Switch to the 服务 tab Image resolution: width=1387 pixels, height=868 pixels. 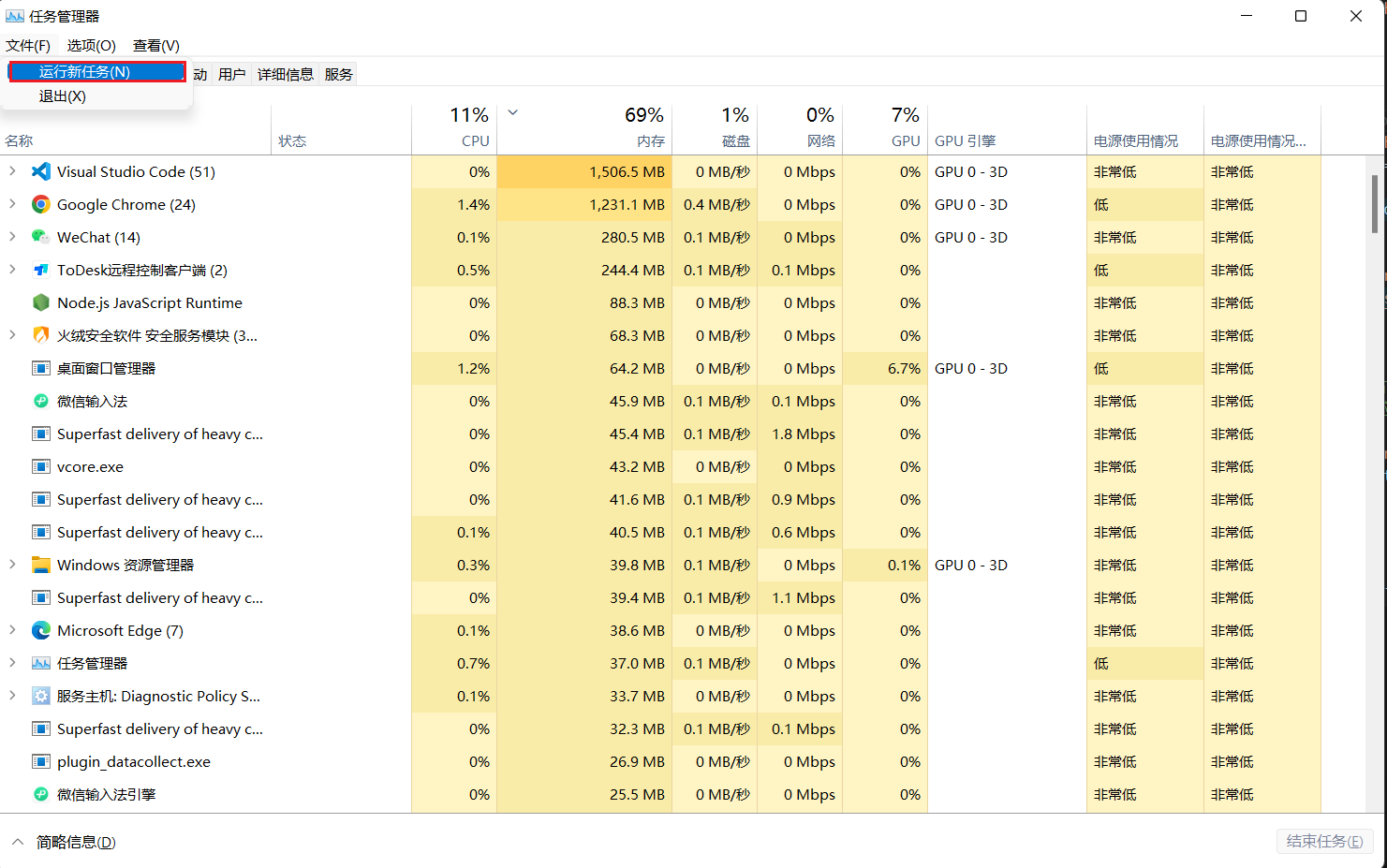point(339,74)
